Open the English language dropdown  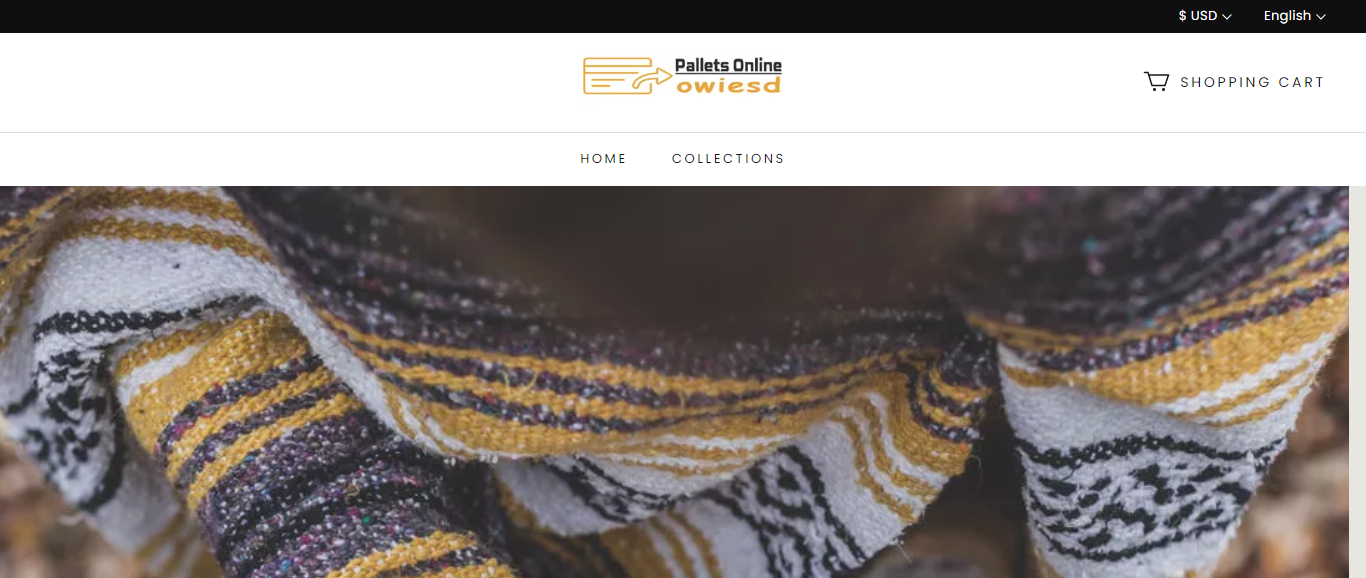[x=1294, y=16]
